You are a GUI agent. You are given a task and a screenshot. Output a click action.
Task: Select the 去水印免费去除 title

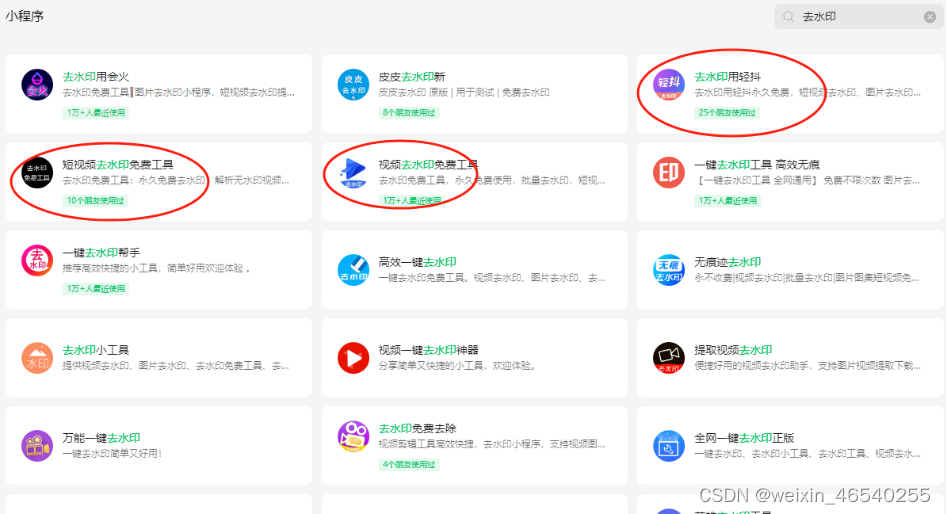[417, 429]
